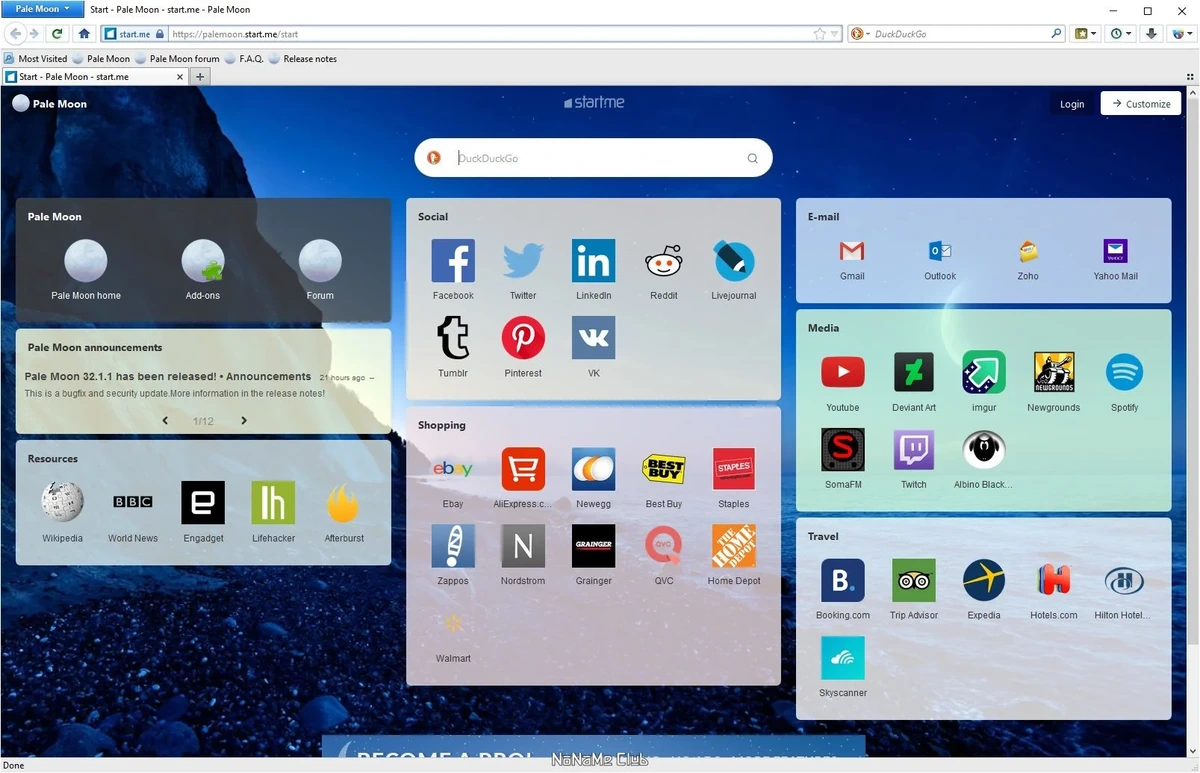Open the LinkedIn icon
Viewport: 1200px width, 773px height.
point(594,261)
